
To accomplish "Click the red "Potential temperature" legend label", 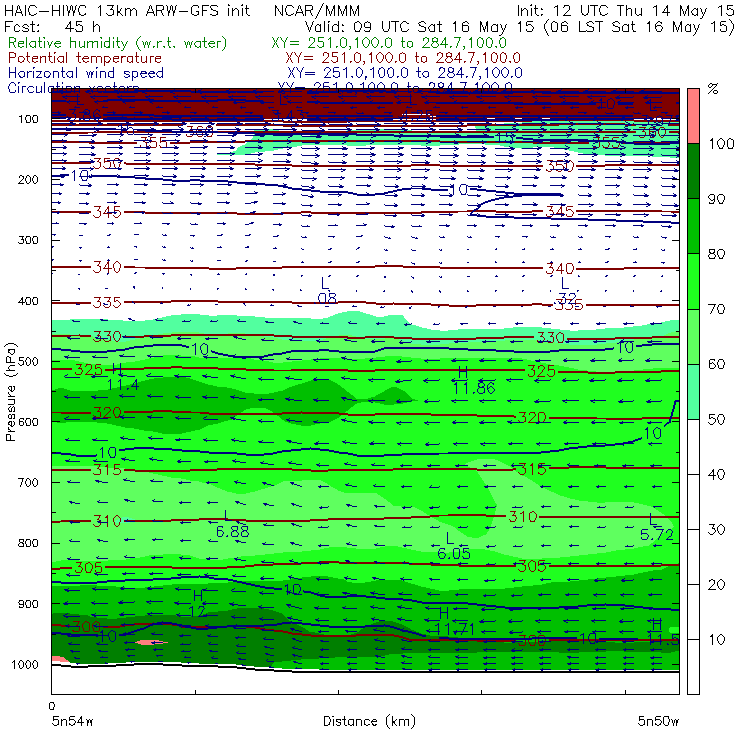I will coord(85,58).
